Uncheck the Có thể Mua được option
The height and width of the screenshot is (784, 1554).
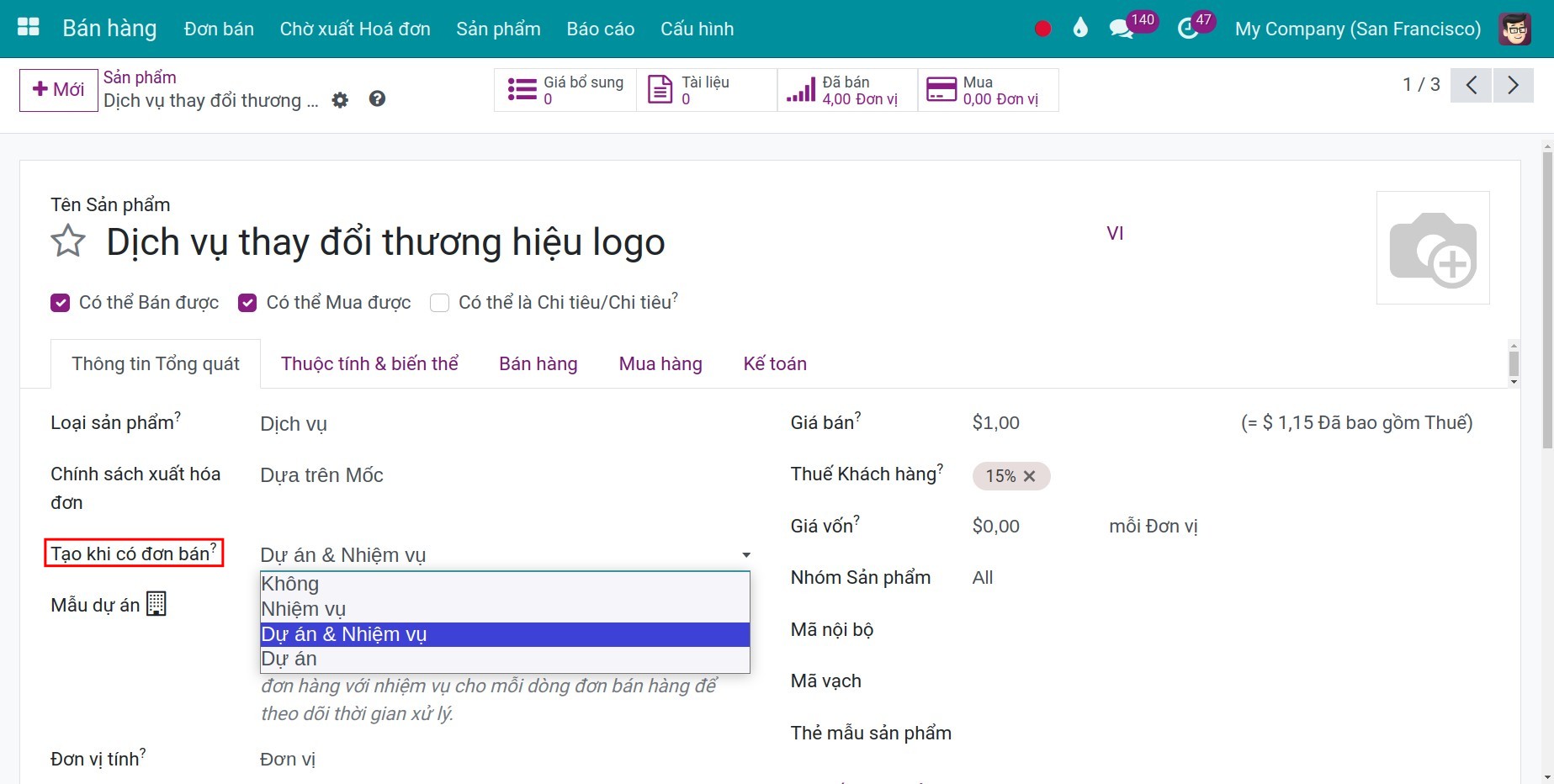pos(247,303)
